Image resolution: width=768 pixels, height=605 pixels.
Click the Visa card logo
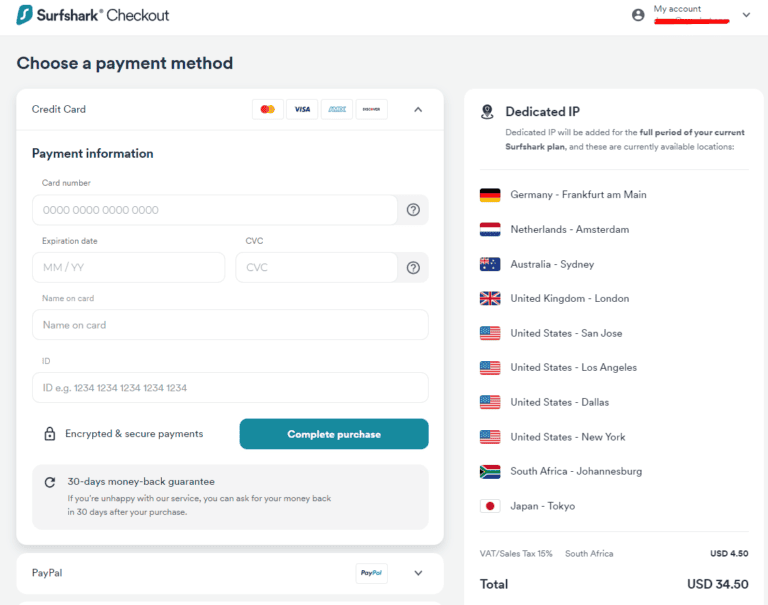[302, 109]
